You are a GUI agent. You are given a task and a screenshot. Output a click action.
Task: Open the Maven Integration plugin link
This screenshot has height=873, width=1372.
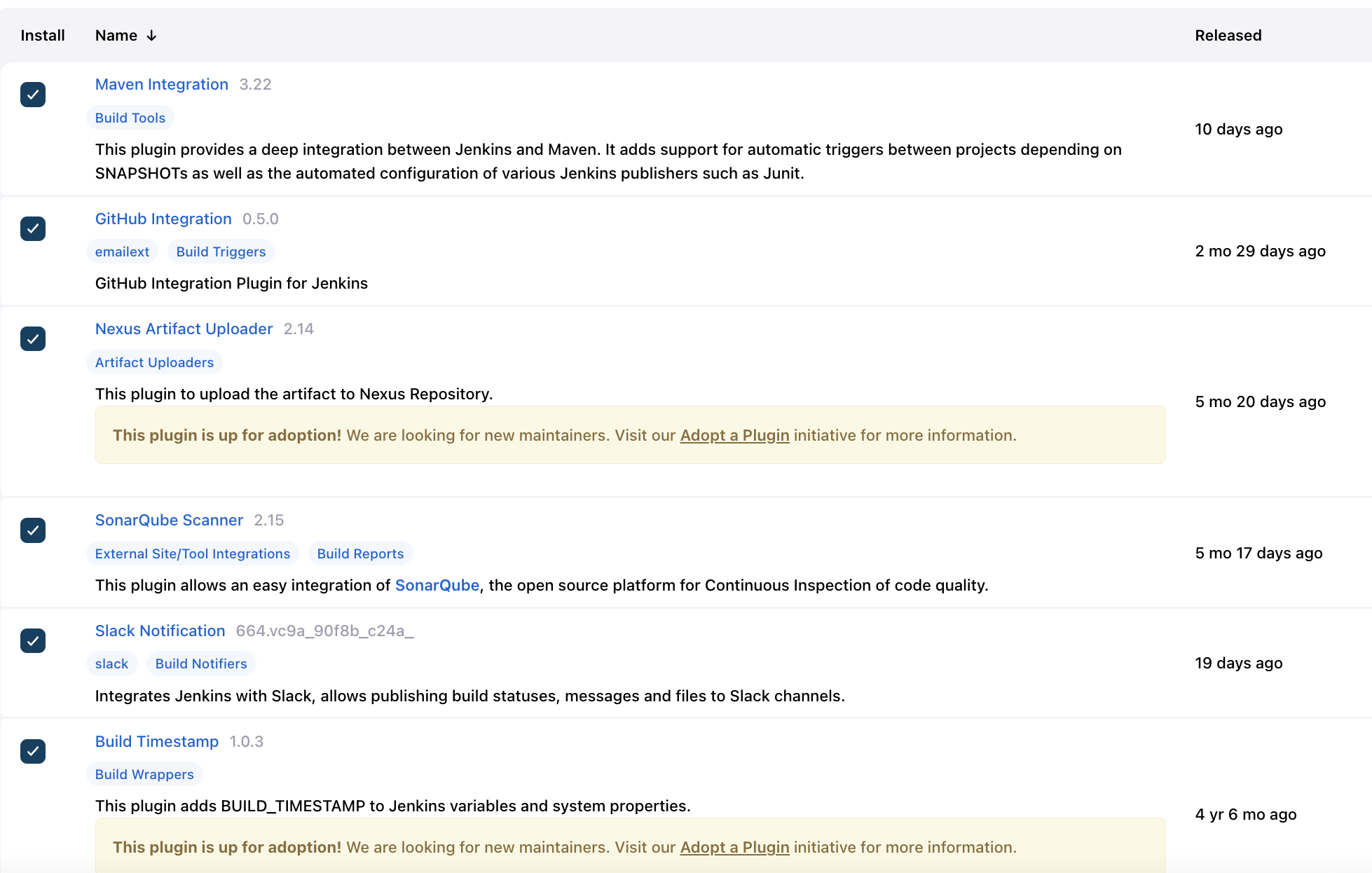[161, 85]
